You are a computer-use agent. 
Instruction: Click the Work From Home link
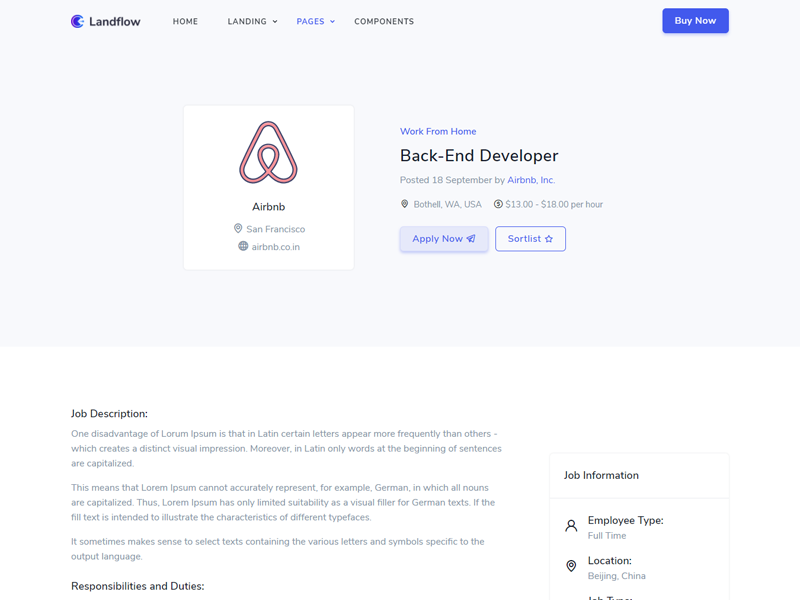(438, 131)
